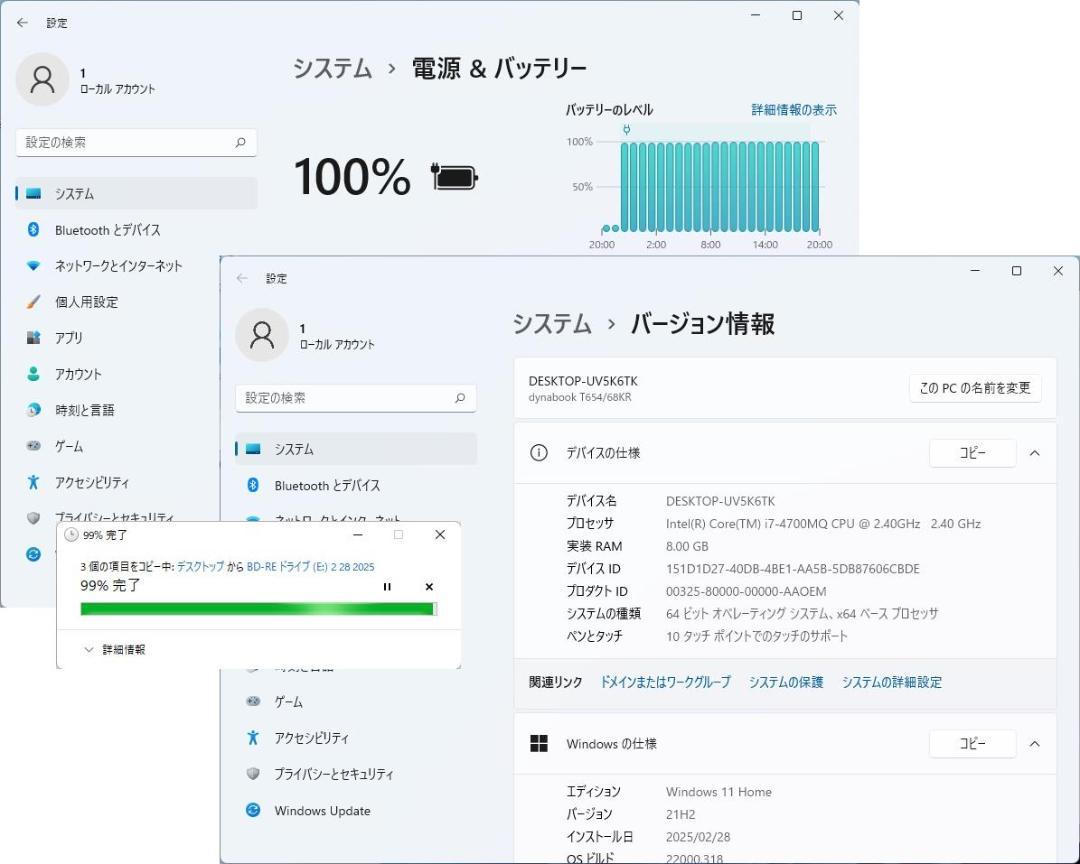The width and height of the screenshot is (1080, 864).
Task: Cancel the copy with the X beside pause
Action: (429, 587)
